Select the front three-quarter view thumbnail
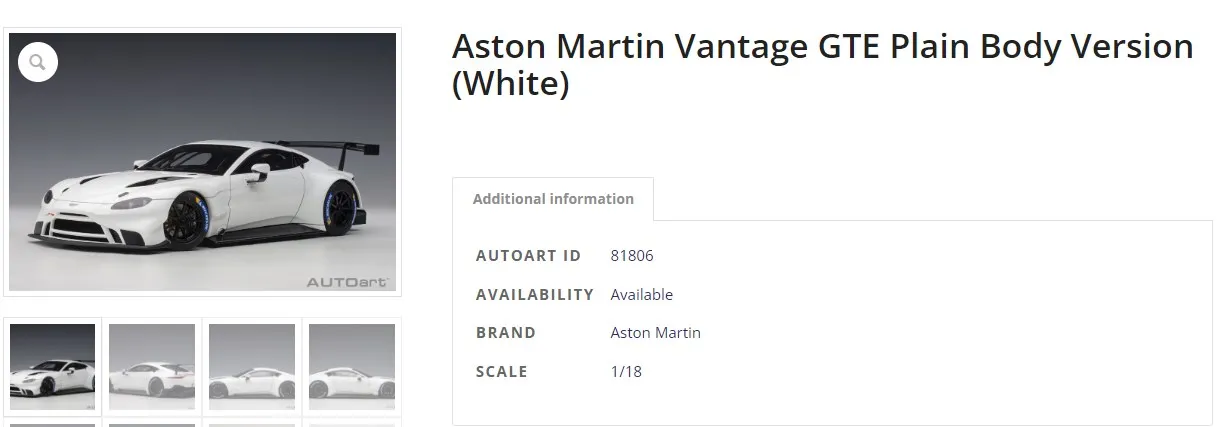This screenshot has height=427, width=1217. click(52, 366)
